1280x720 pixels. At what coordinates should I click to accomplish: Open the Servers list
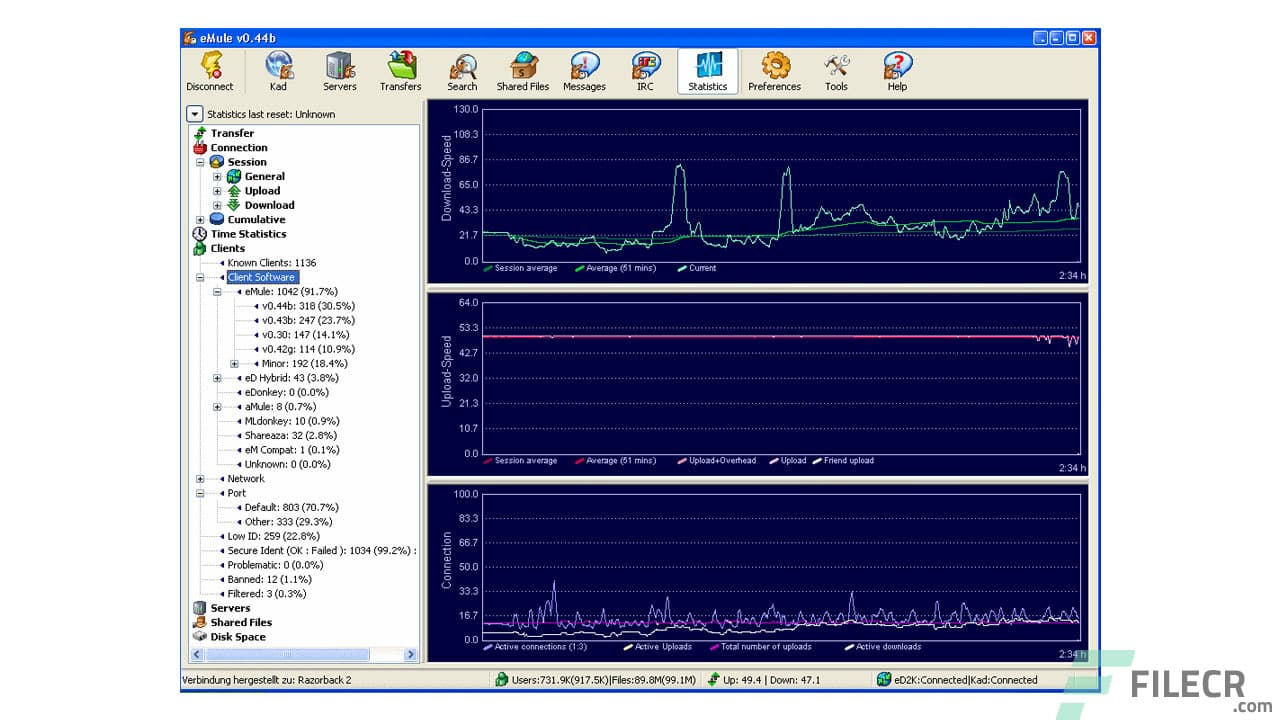click(x=339, y=70)
